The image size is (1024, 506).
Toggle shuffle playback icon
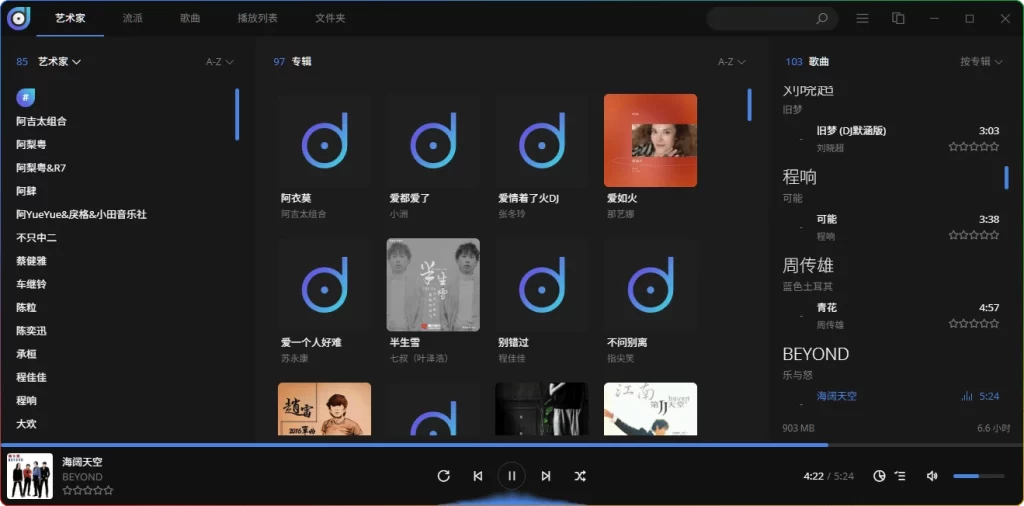[x=580, y=476]
